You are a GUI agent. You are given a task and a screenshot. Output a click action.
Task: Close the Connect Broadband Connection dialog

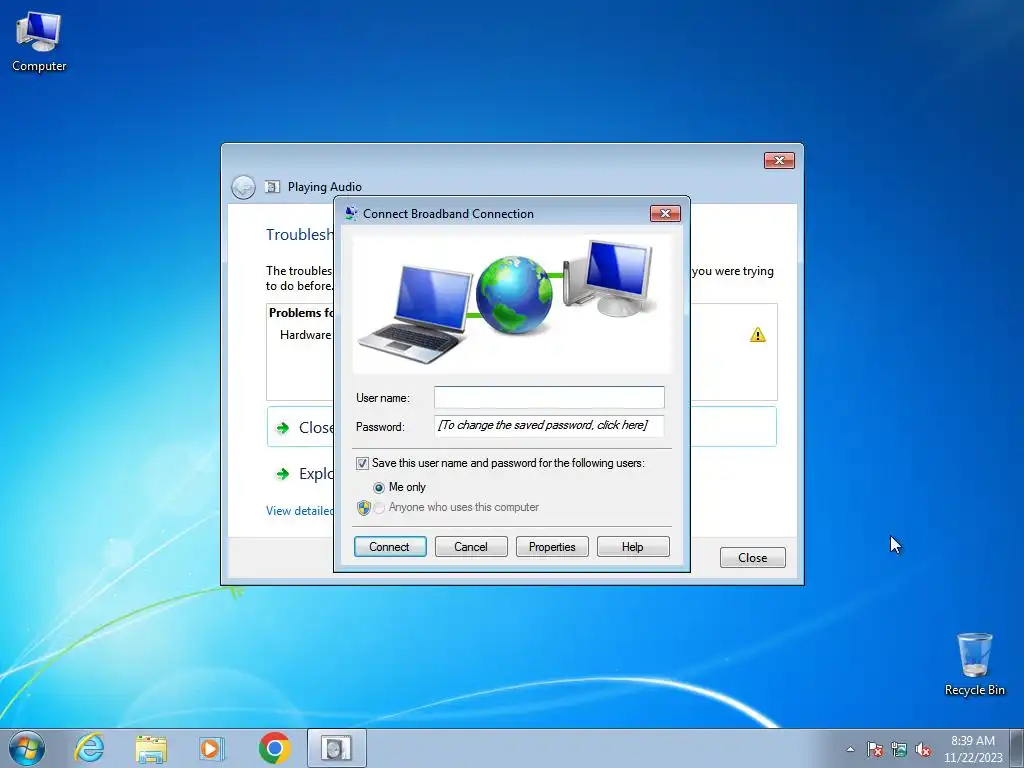(665, 214)
